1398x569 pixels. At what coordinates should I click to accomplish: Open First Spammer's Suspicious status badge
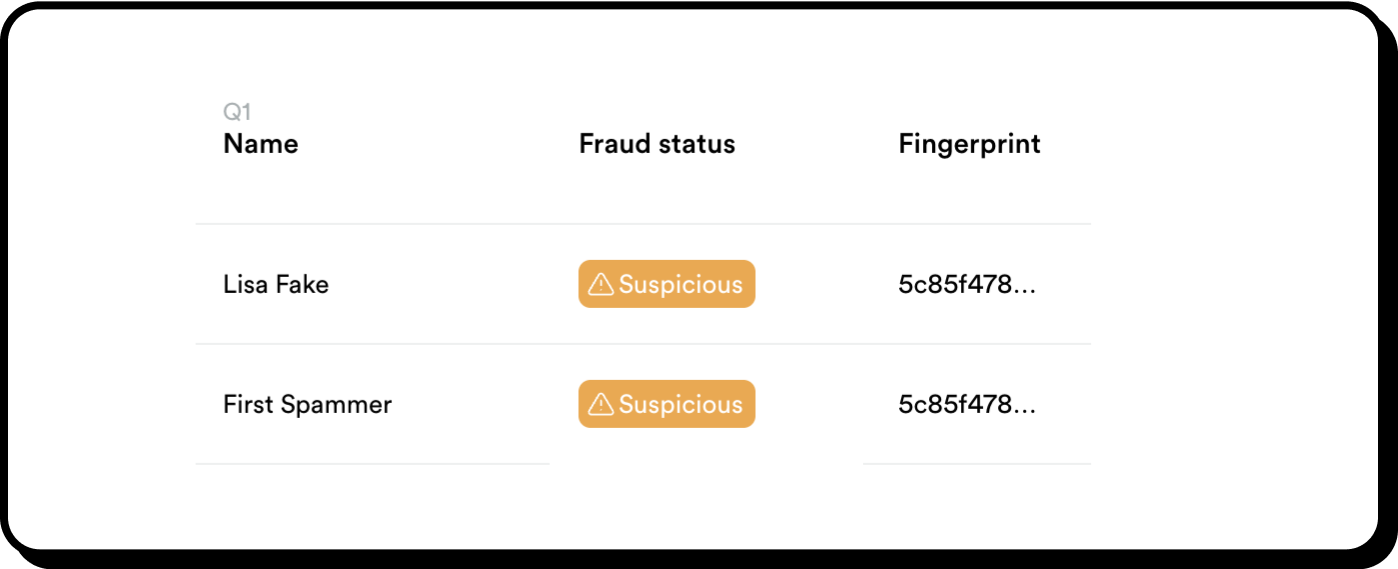pos(667,404)
